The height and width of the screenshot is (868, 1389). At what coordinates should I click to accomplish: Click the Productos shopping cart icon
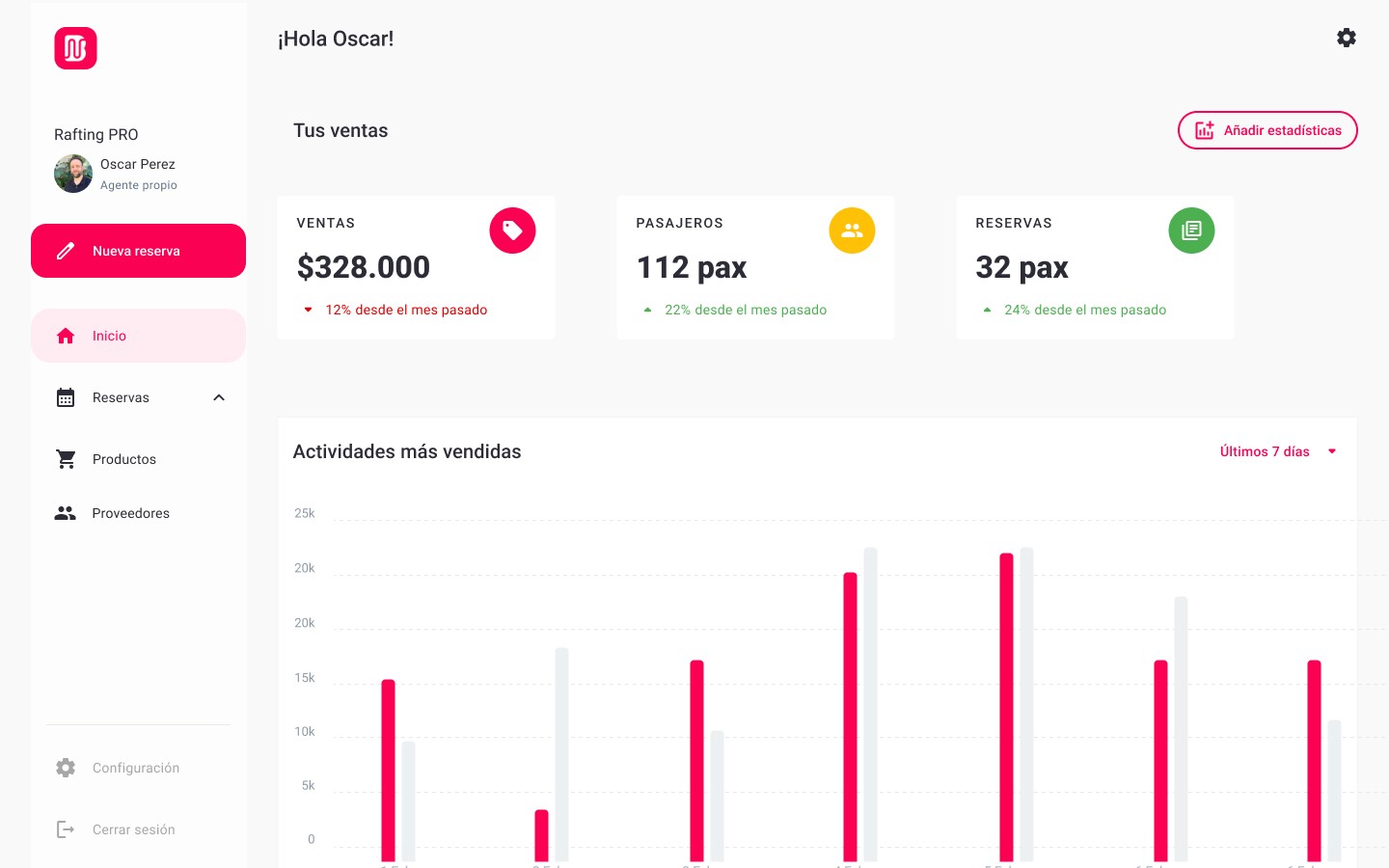(x=66, y=459)
